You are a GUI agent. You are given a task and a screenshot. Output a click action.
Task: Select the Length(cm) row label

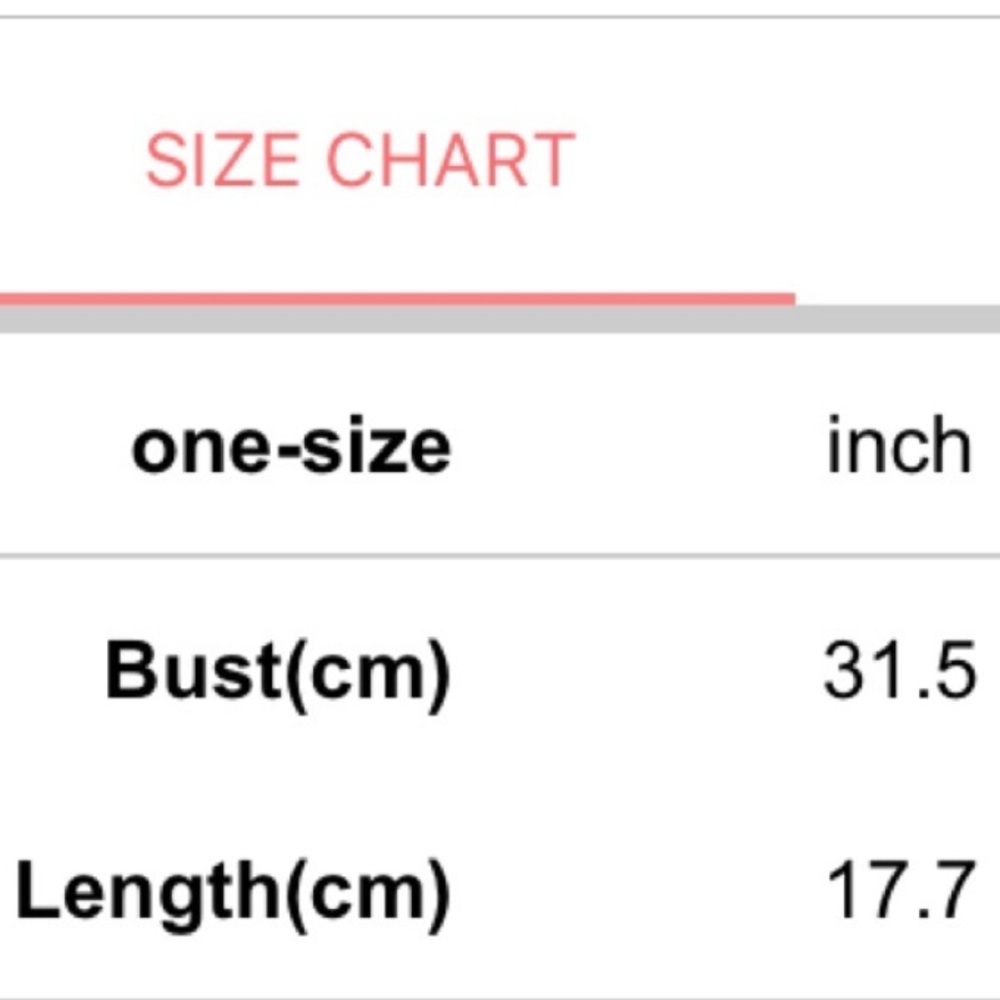[x=232, y=891]
